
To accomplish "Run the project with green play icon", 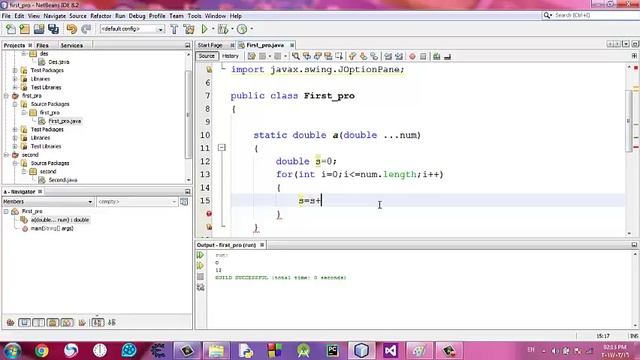I will [x=204, y=29].
